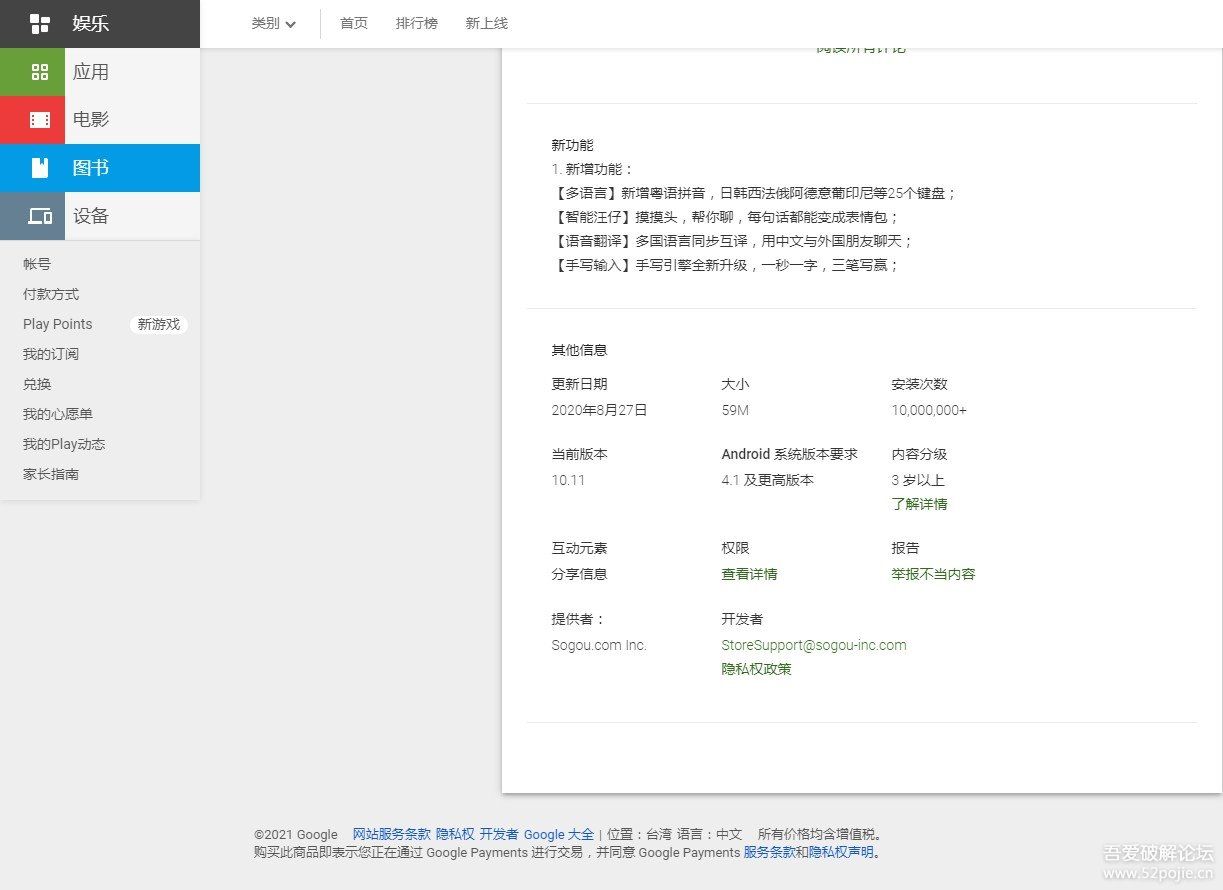The height and width of the screenshot is (890, 1223).
Task: Click the installs value 10,000,000+
Action: tap(929, 410)
